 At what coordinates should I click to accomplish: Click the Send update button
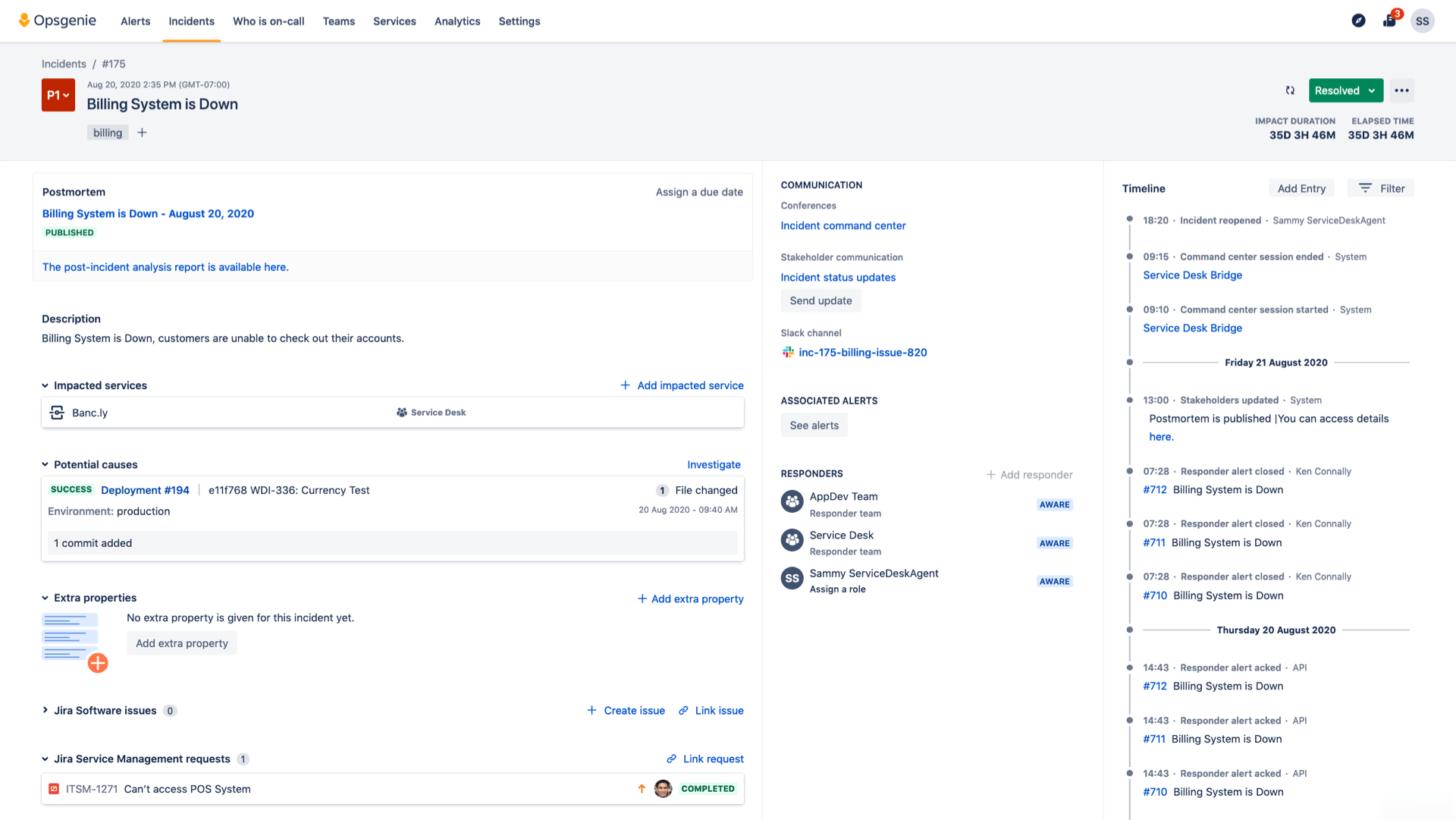click(x=820, y=301)
